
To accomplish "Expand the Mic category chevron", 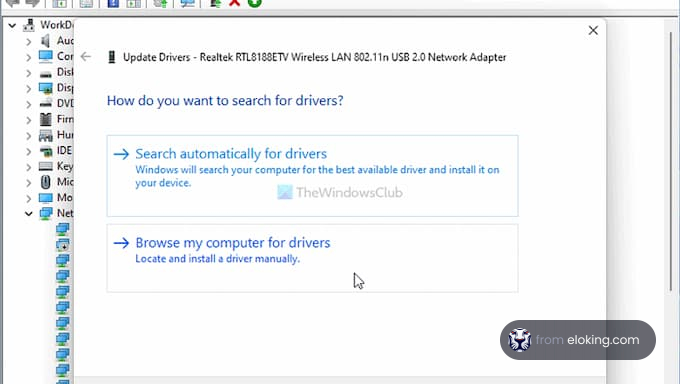I will pos(29,183).
